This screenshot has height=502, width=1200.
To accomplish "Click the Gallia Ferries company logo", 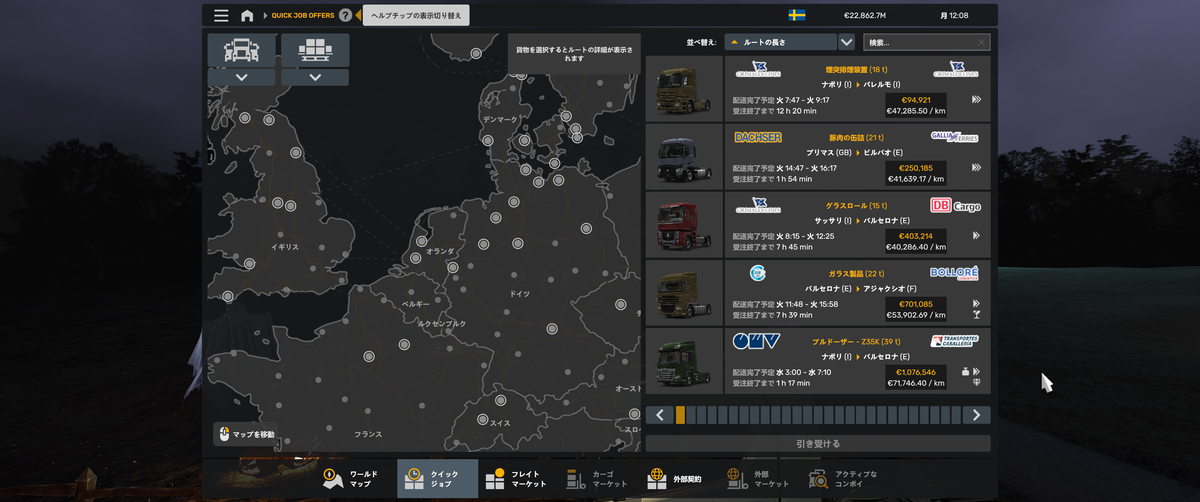I will click(x=955, y=137).
